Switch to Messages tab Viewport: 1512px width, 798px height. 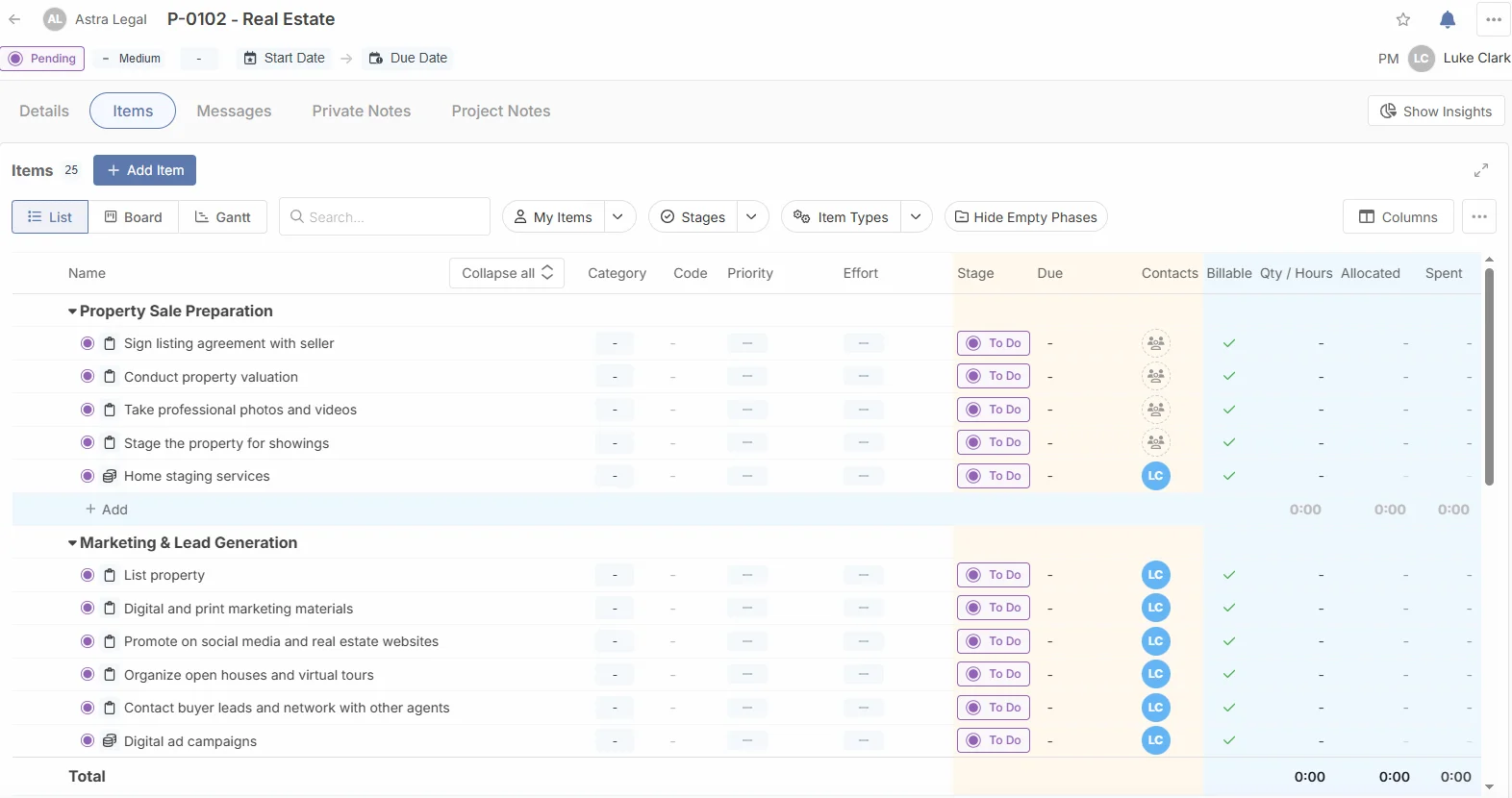(234, 111)
